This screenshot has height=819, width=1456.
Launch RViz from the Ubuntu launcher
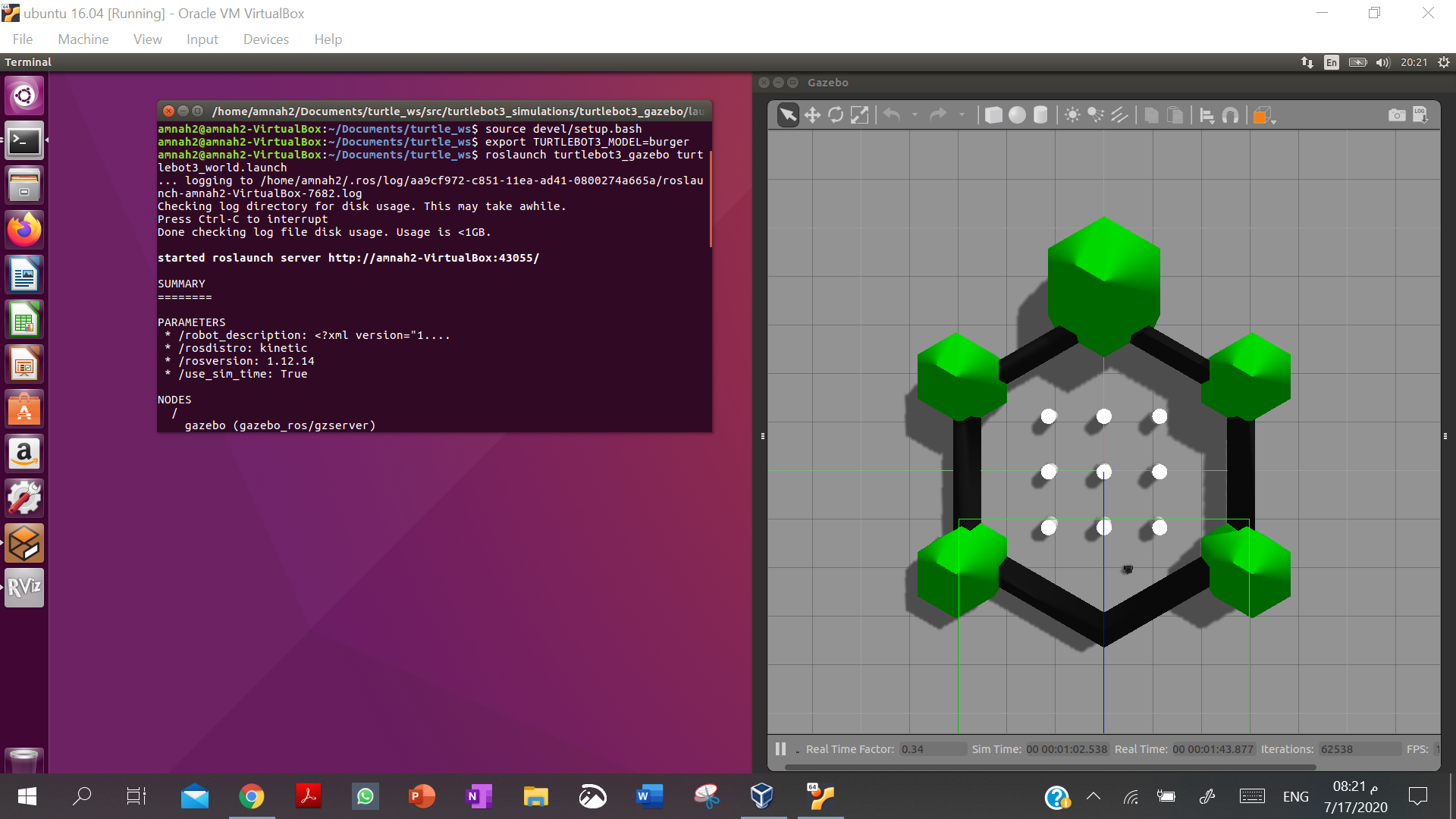[x=24, y=588]
